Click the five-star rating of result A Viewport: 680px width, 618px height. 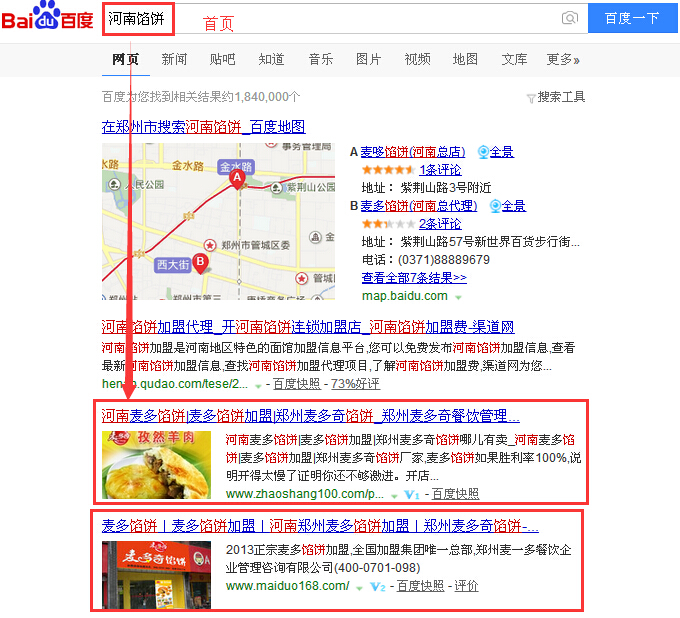[x=388, y=170]
